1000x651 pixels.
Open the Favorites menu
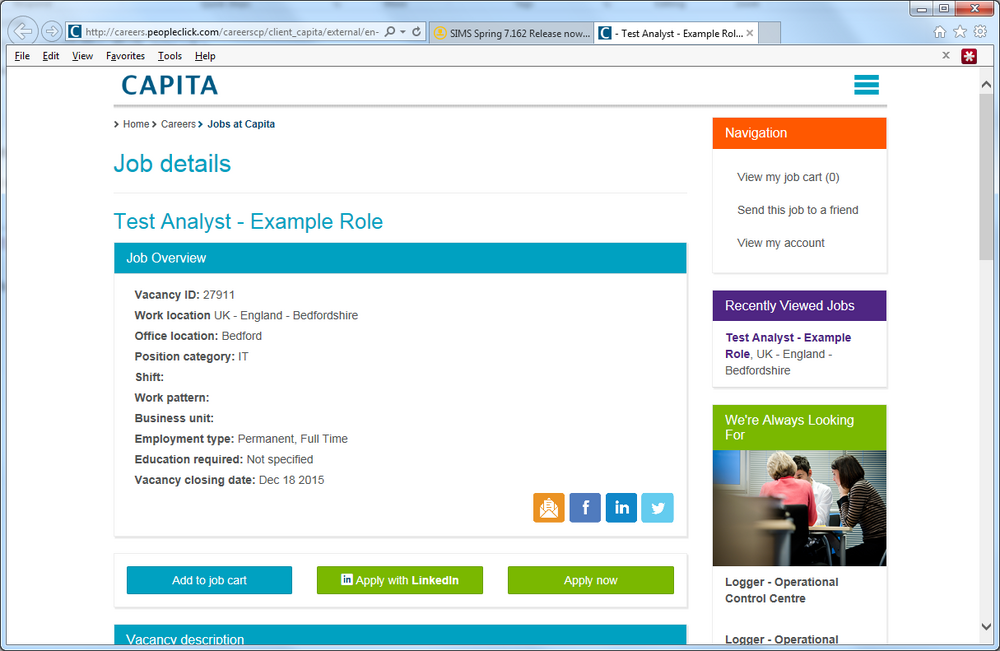coord(125,56)
